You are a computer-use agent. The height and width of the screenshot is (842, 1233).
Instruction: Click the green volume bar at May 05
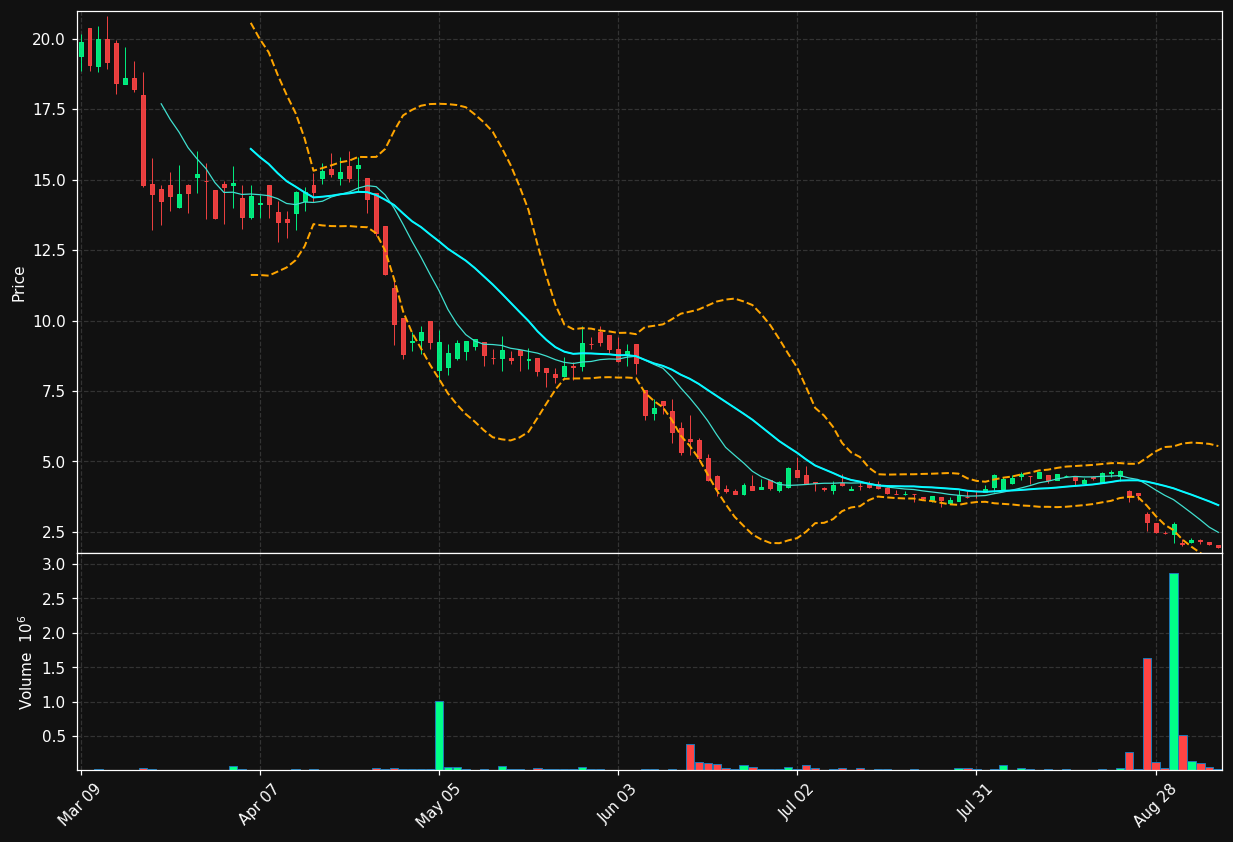point(439,735)
